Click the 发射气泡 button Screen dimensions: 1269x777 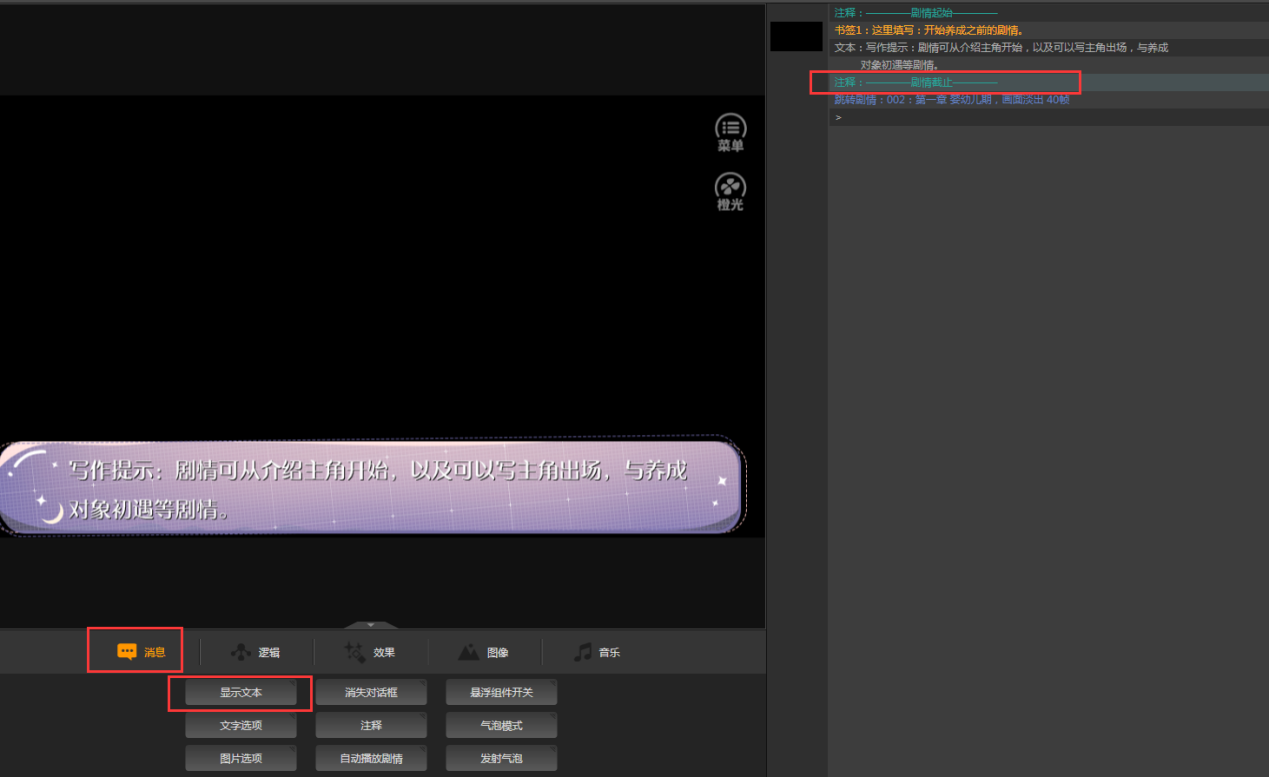501,759
